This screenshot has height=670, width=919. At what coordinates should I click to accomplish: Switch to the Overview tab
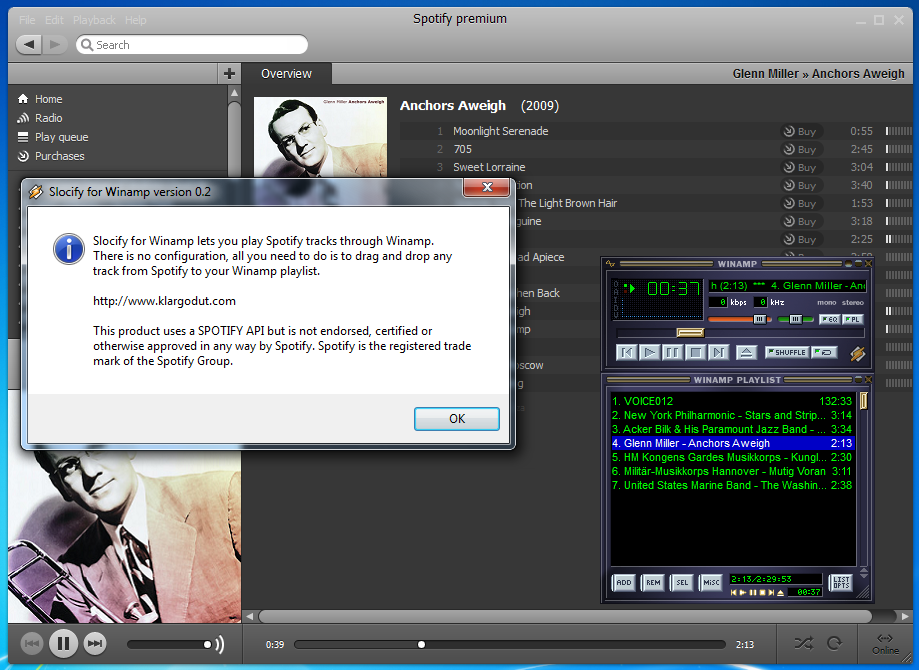287,74
